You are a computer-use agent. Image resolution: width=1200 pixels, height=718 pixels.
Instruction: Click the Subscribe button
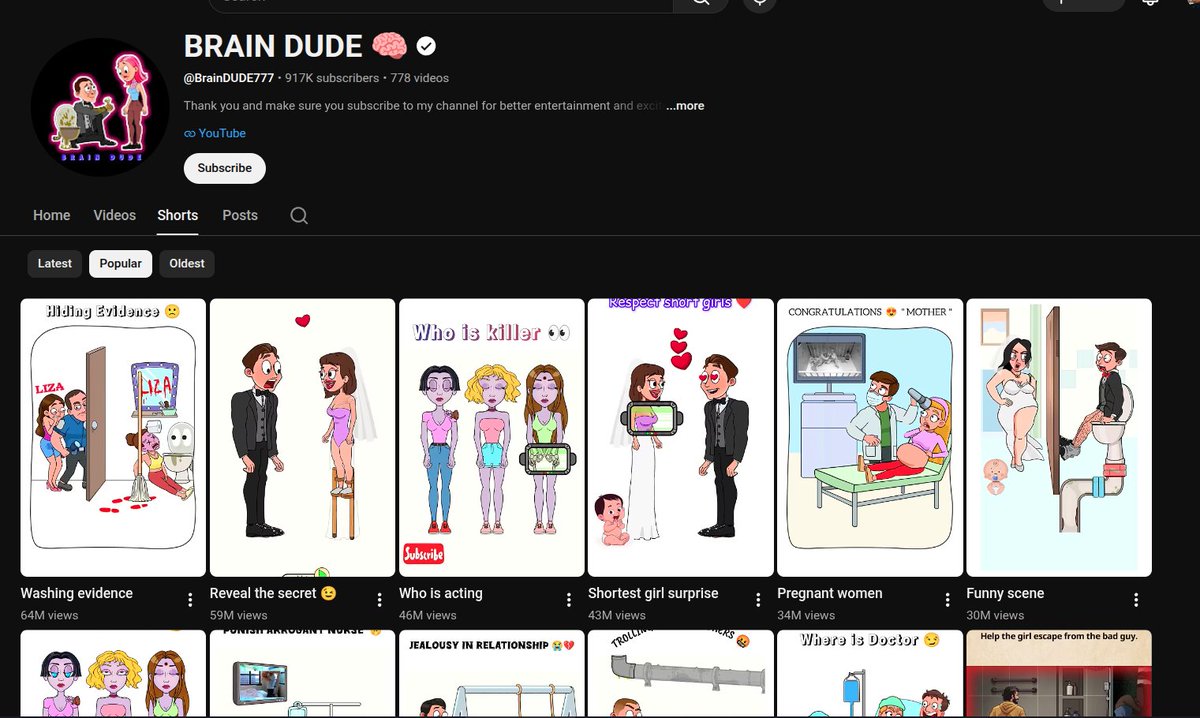click(x=225, y=168)
